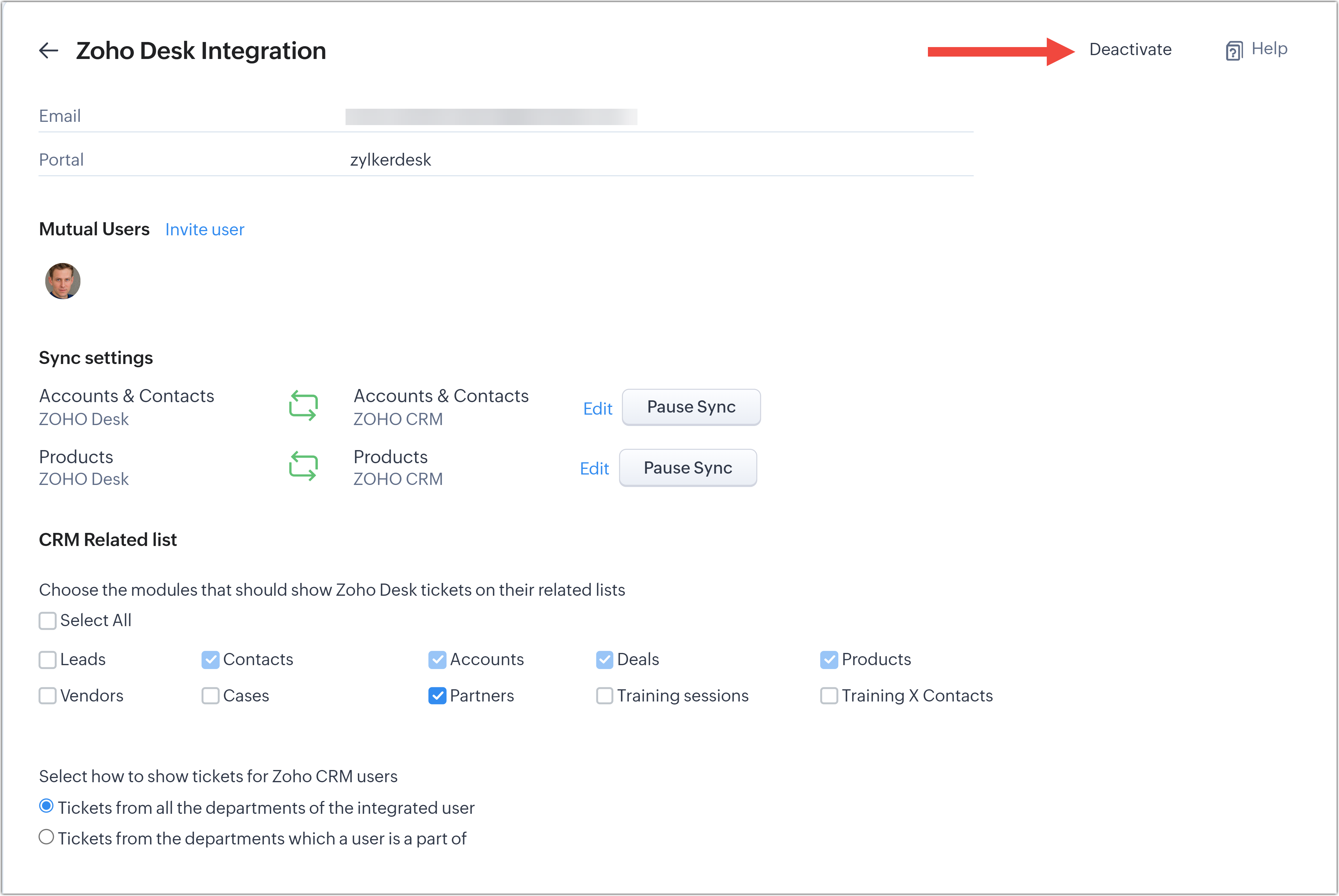This screenshot has width=1339, height=896.
Task: Select tickets from user's departments radio
Action: pos(46,837)
